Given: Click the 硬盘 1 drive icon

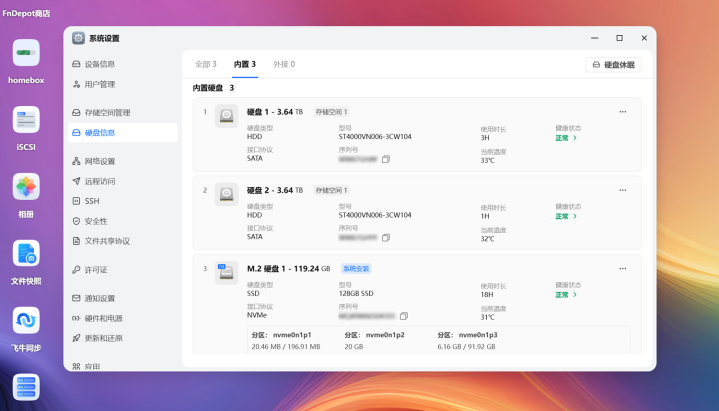Looking at the screenshot, I should coord(227,117).
